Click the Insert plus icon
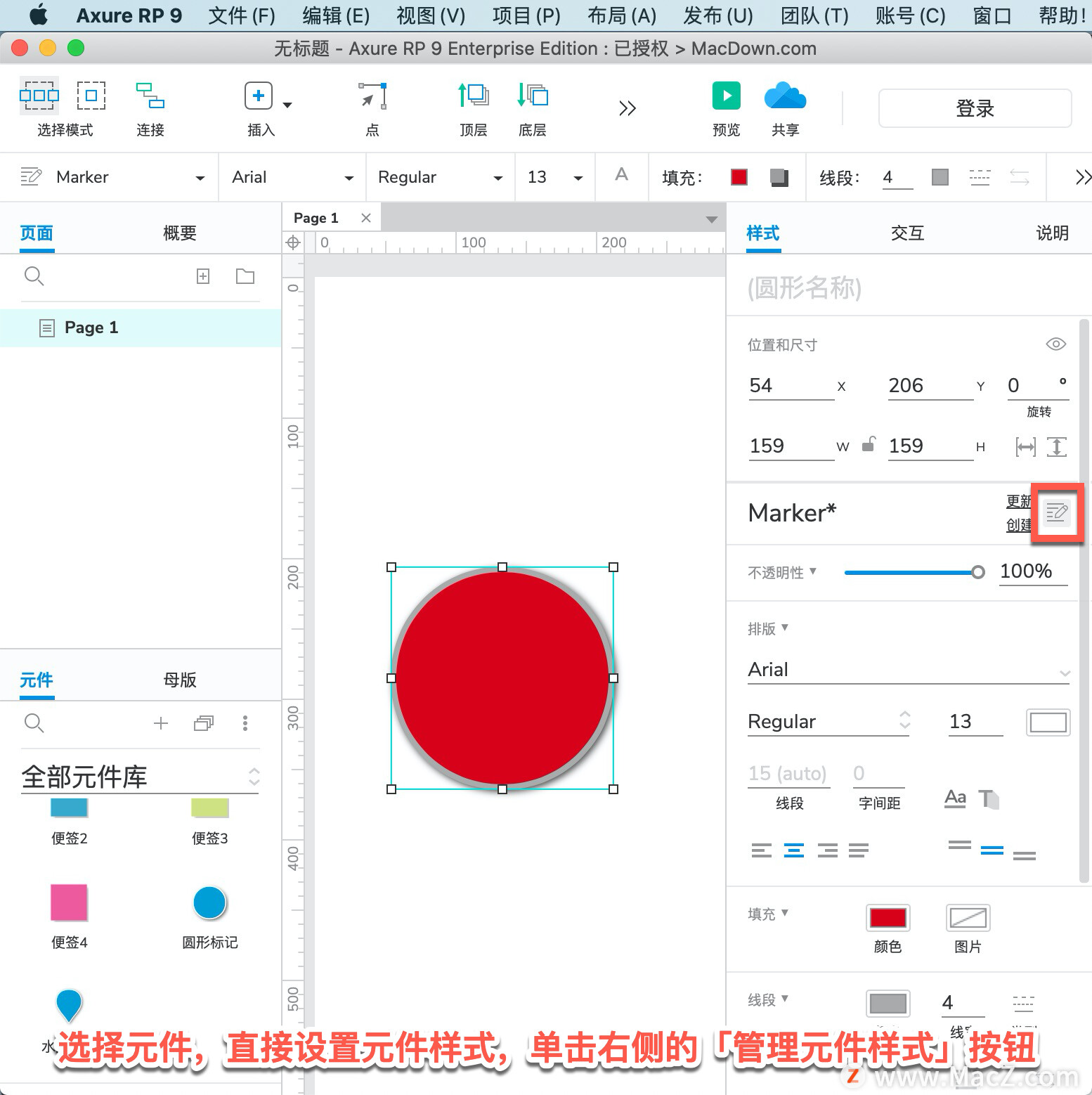Image resolution: width=1092 pixels, height=1095 pixels. [x=259, y=96]
